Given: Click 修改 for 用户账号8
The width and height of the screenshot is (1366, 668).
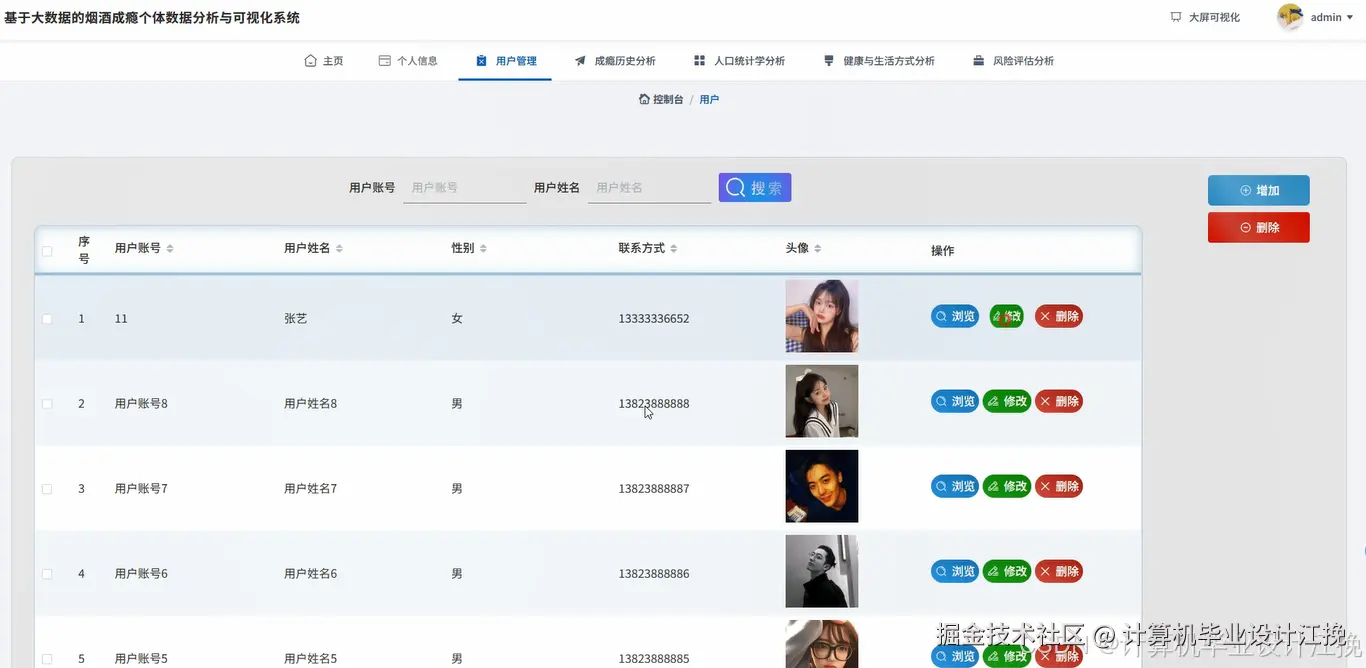Looking at the screenshot, I should click(1007, 401).
